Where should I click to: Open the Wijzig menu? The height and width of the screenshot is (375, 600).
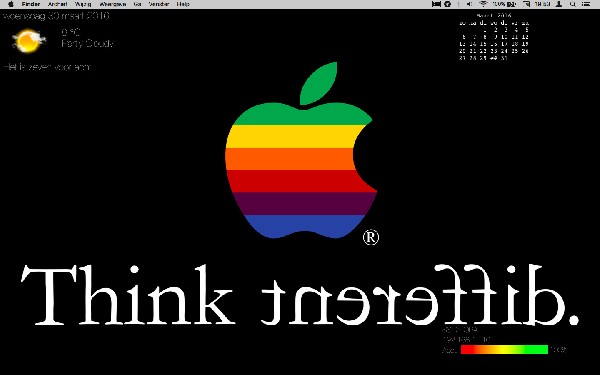tap(83, 4)
